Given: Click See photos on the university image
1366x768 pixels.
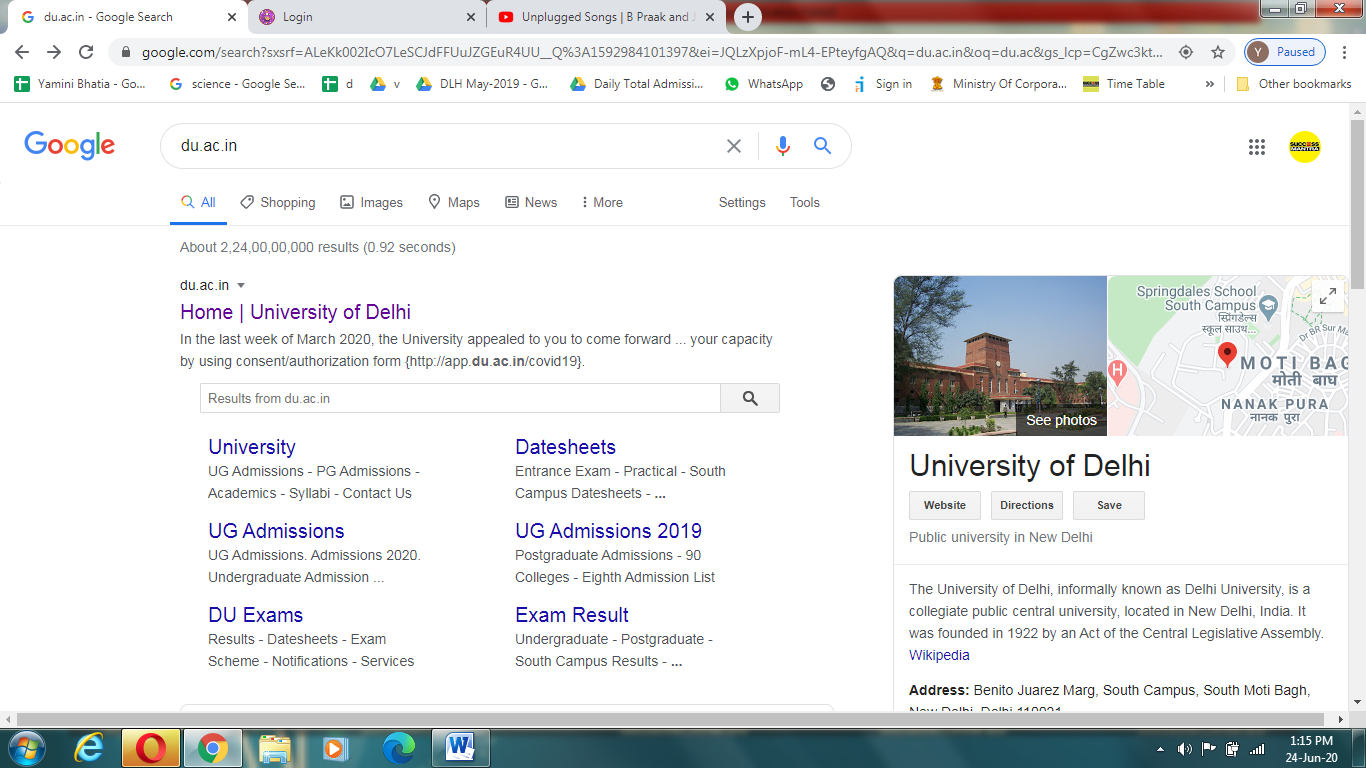Looking at the screenshot, I should click(x=1061, y=420).
